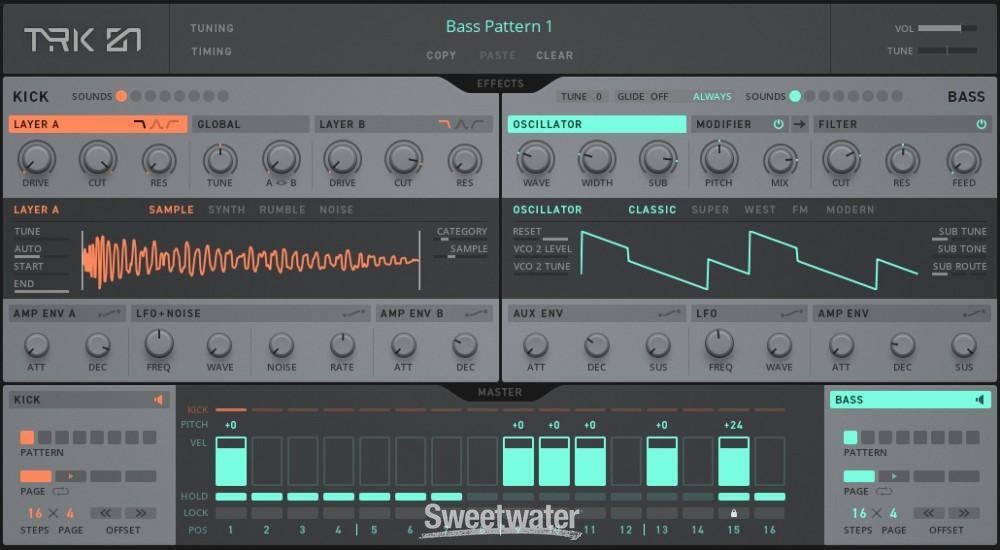The height and width of the screenshot is (550, 1000).
Task: Change the Bass TUNE value field
Action: coord(583,96)
